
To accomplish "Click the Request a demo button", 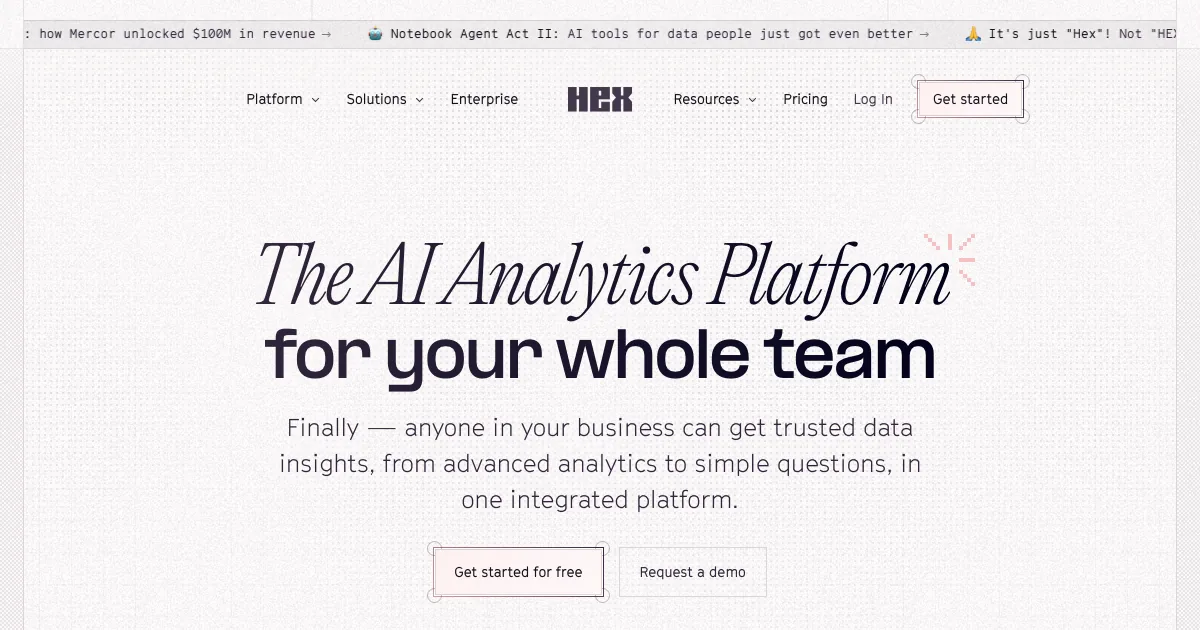I will (x=692, y=572).
